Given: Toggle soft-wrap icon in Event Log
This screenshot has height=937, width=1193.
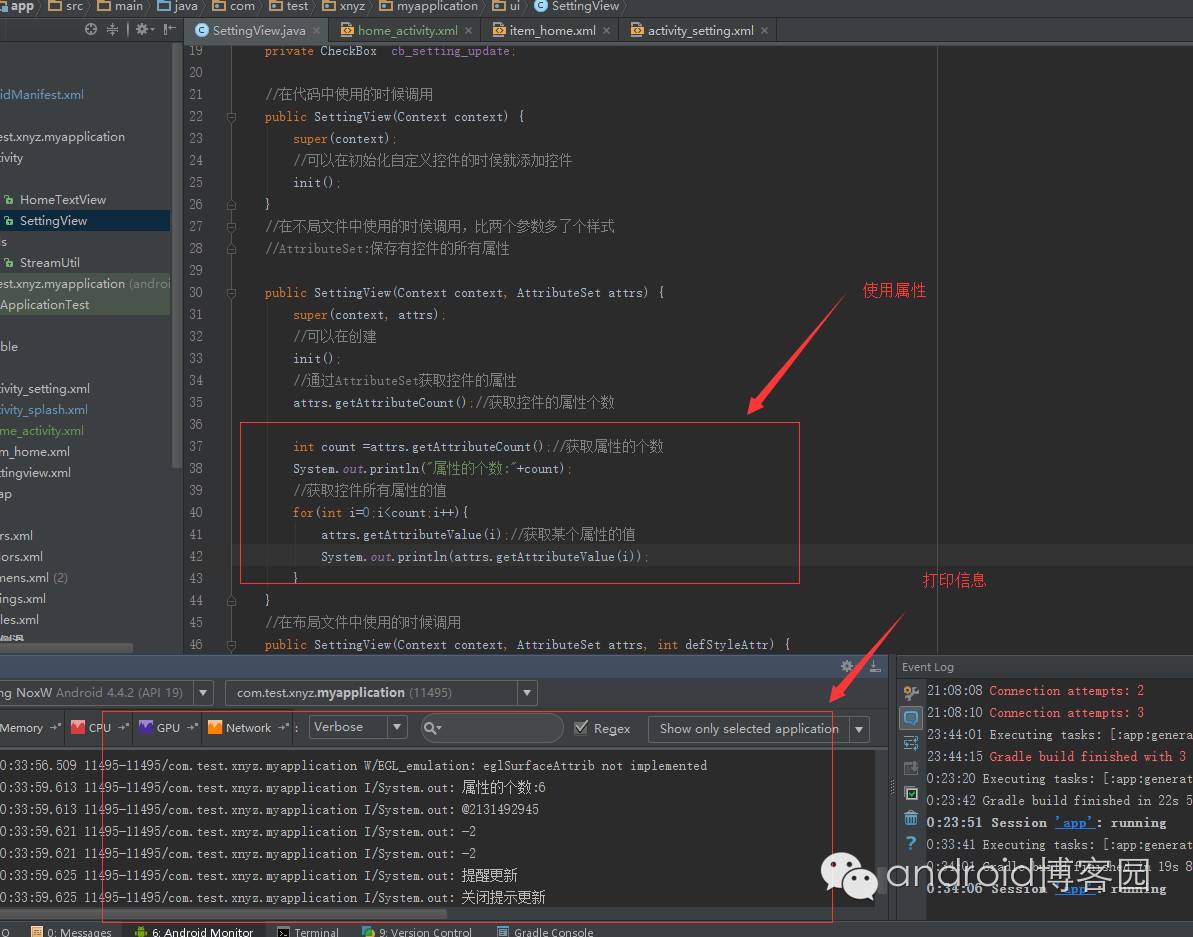Looking at the screenshot, I should tap(911, 743).
